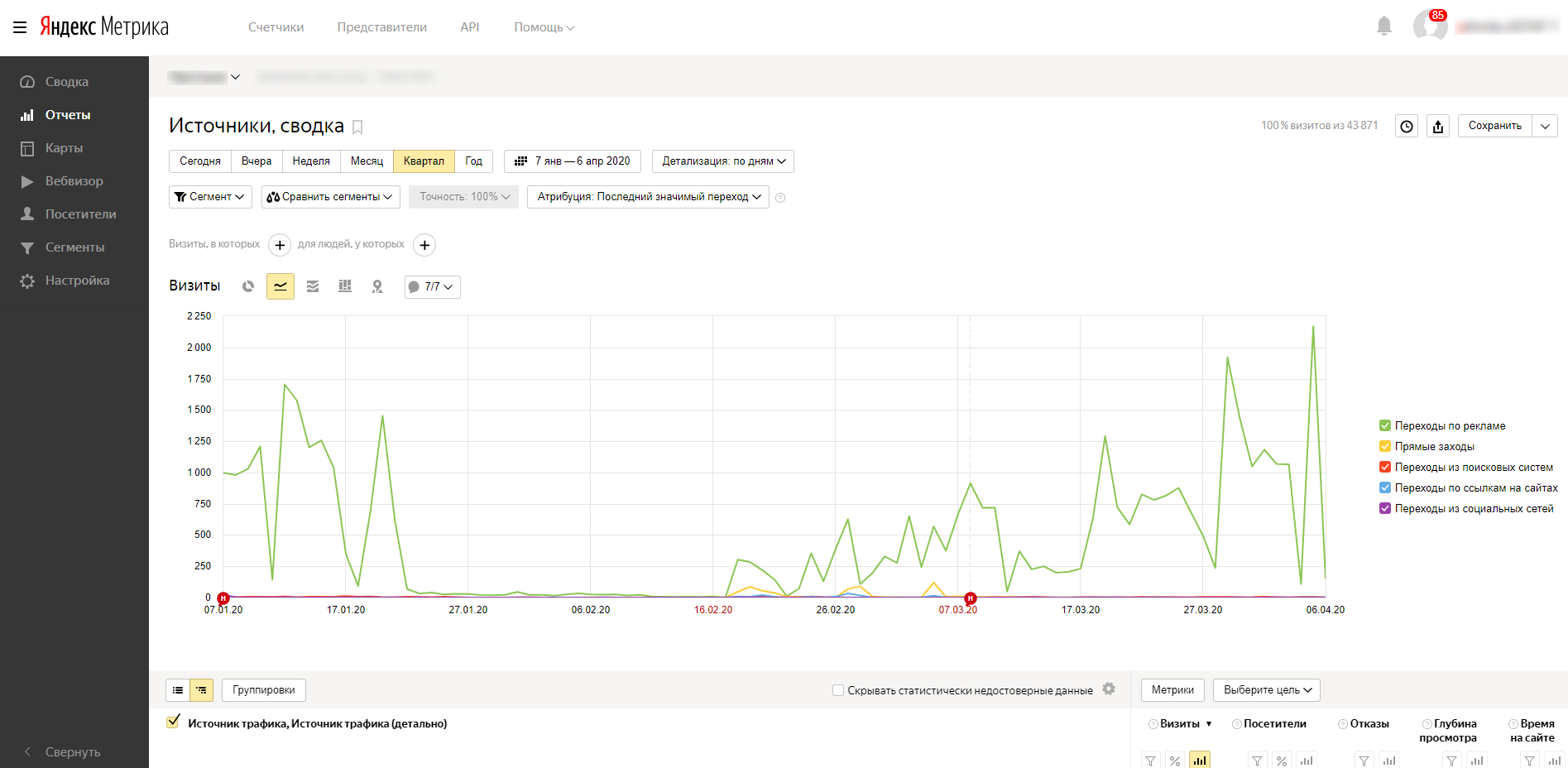1568x768 pixels.
Task: Select the Квартал period tab
Action: click(x=424, y=161)
